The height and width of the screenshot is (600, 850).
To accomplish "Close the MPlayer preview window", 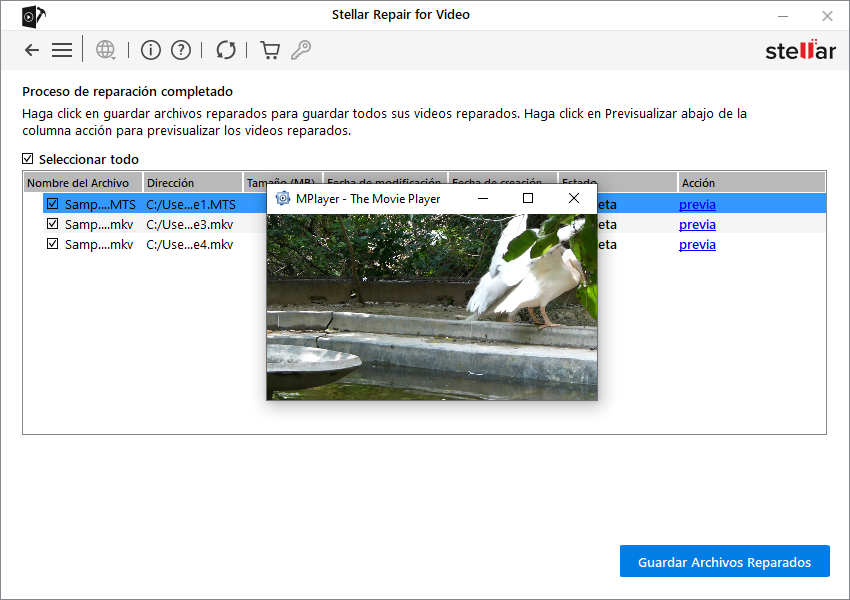I will pyautogui.click(x=574, y=198).
